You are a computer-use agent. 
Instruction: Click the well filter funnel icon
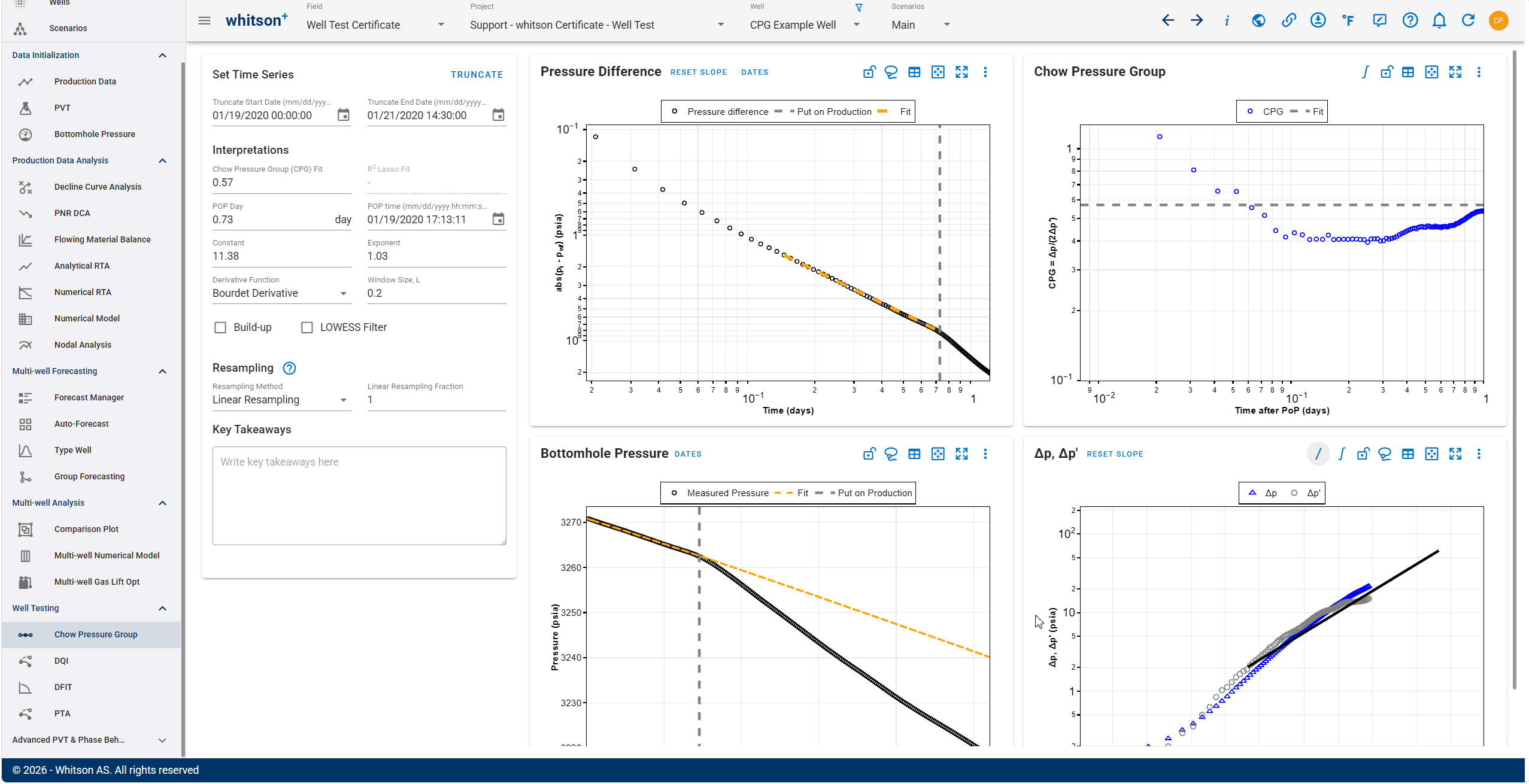859,8
